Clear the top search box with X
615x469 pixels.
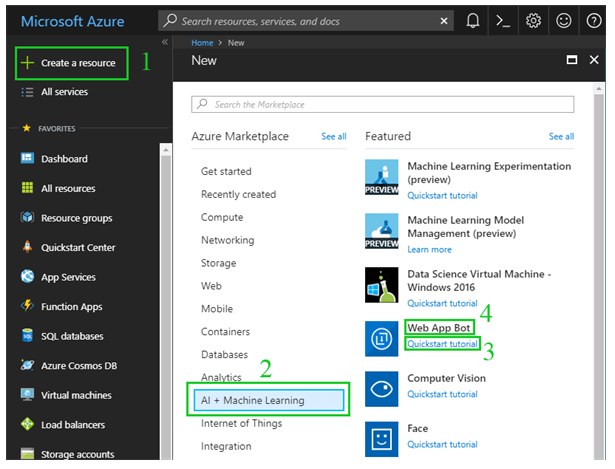point(444,21)
